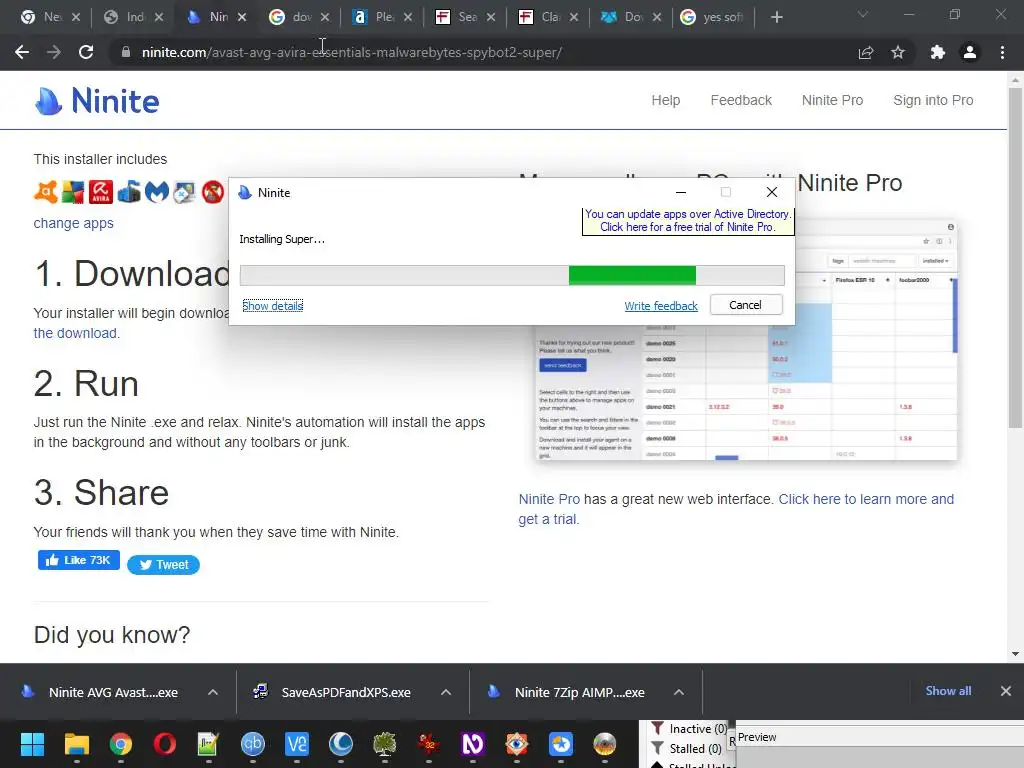Close the 'Ind' browser tab
1024x768 pixels.
[159, 18]
